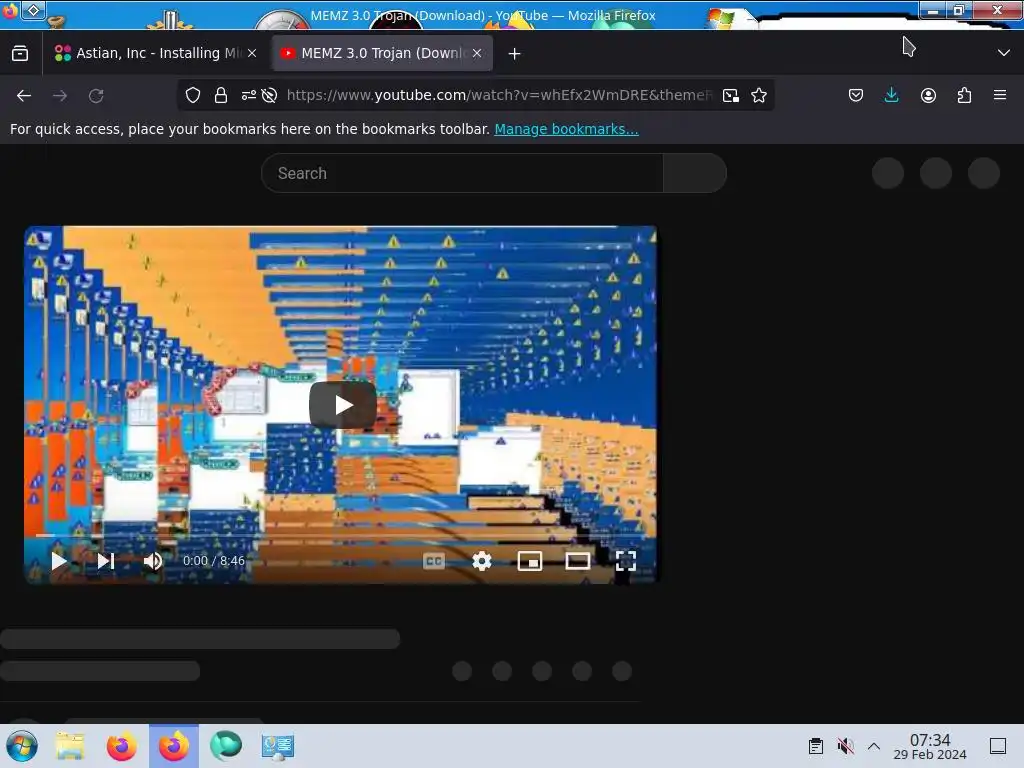Open the Firefox account menu
This screenshot has height=768, width=1024.
coord(928,95)
